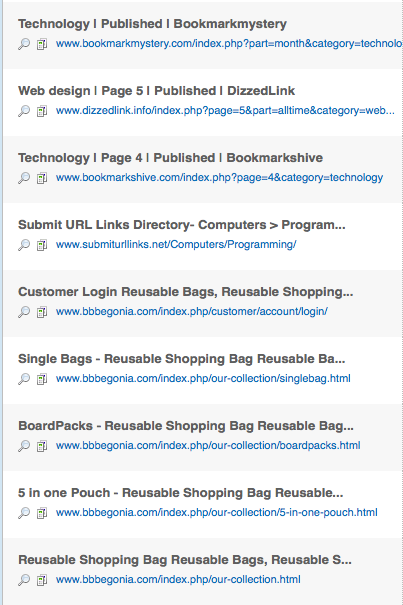This screenshot has height=605, width=403.
Task: Click magnifier icon beside our-collection.html URL
Action: point(24,580)
